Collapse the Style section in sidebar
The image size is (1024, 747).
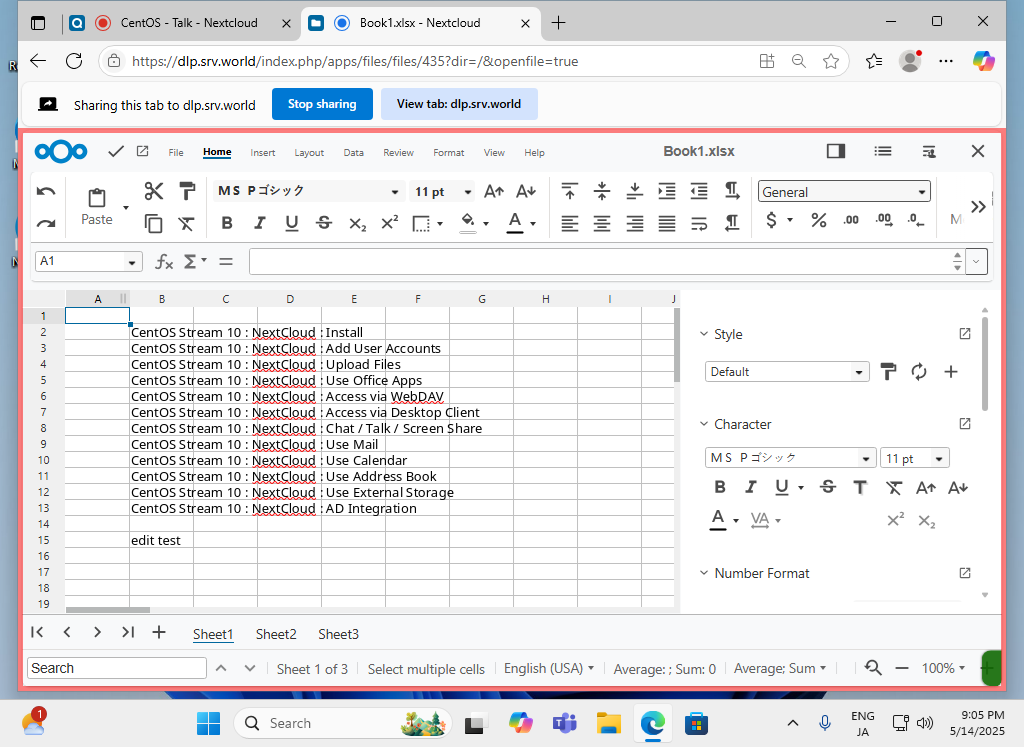pos(704,334)
